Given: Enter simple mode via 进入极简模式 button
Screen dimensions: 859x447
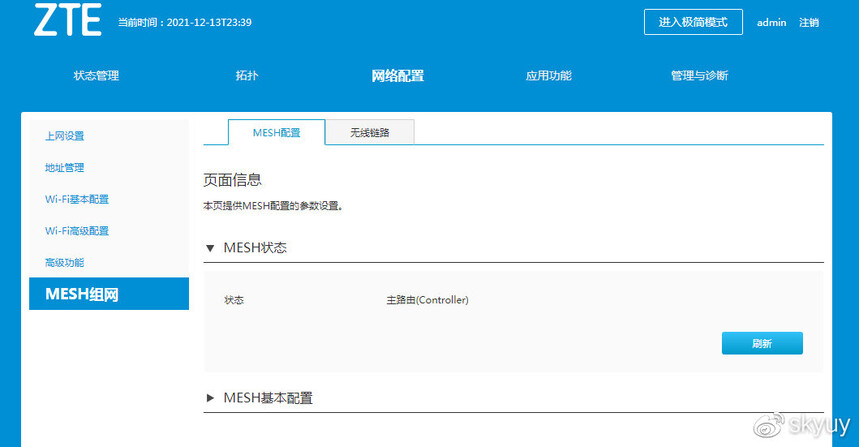Looking at the screenshot, I should point(693,22).
